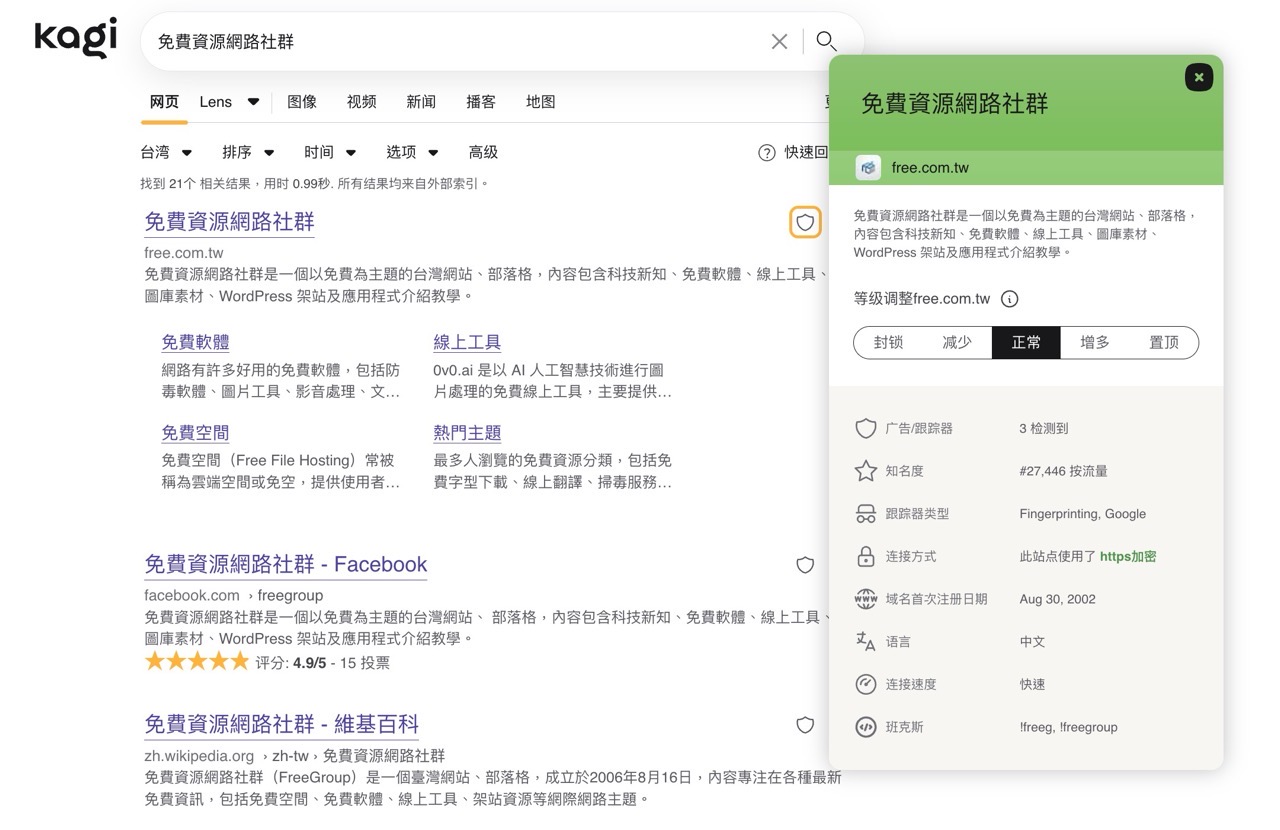The height and width of the screenshot is (830, 1280).
Task: Open the 免費資源網路社群 first result title
Action: pyautogui.click(x=229, y=222)
